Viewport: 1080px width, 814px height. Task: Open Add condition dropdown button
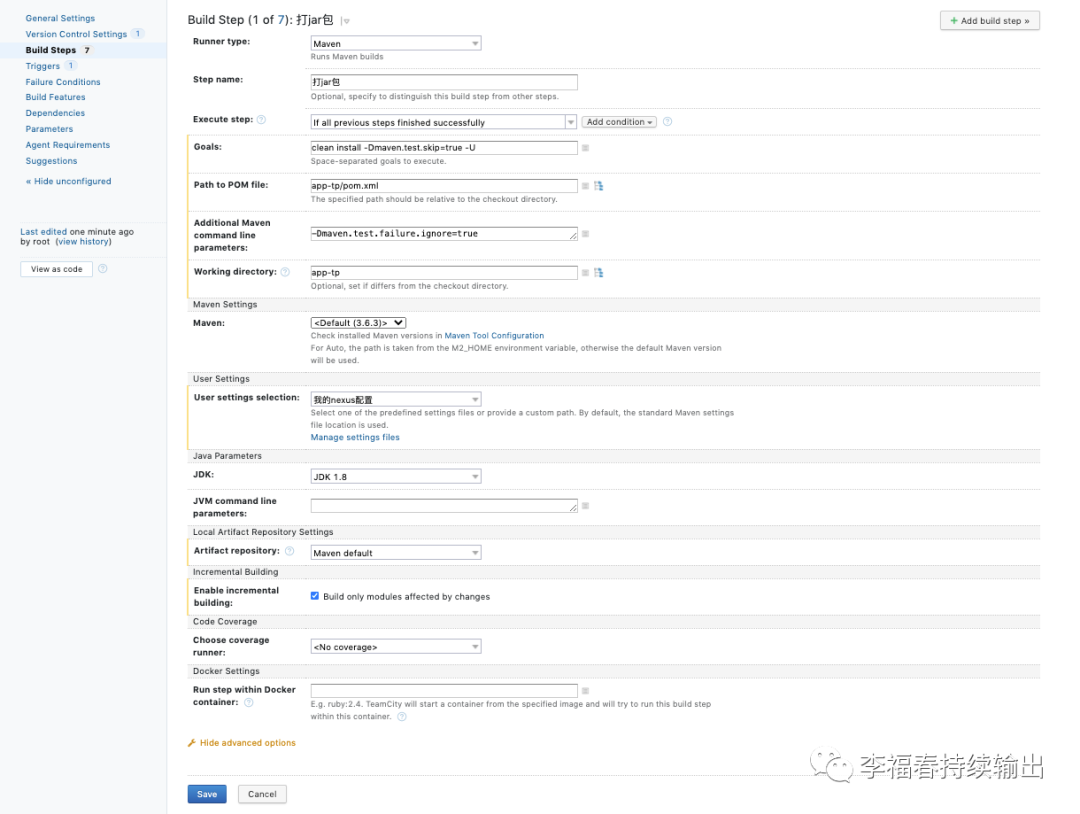coord(619,122)
